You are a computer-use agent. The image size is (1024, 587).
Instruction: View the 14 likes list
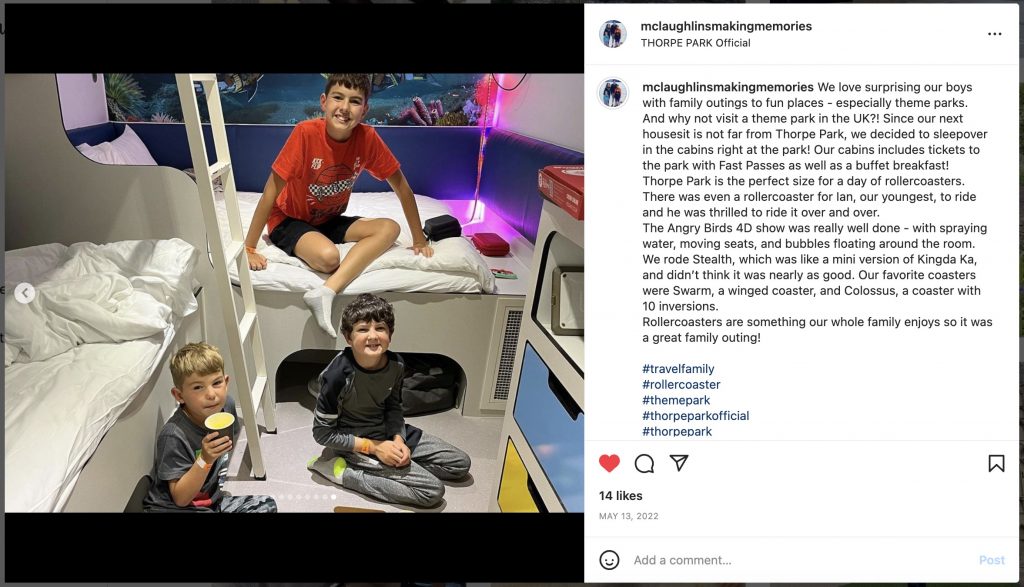click(620, 496)
